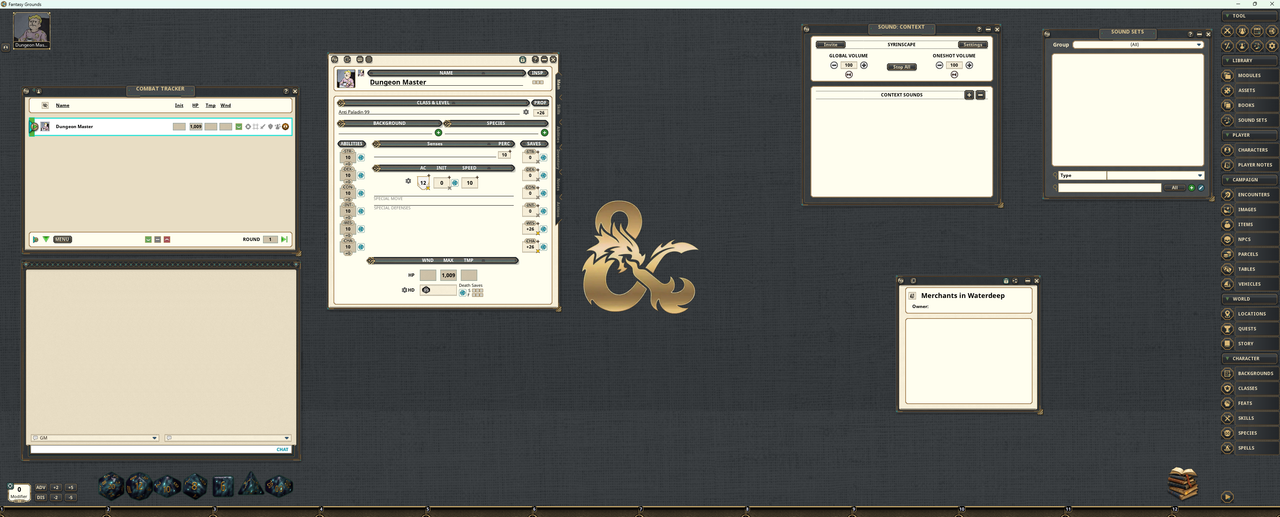Increase Oneshot Volume

pos(969,65)
